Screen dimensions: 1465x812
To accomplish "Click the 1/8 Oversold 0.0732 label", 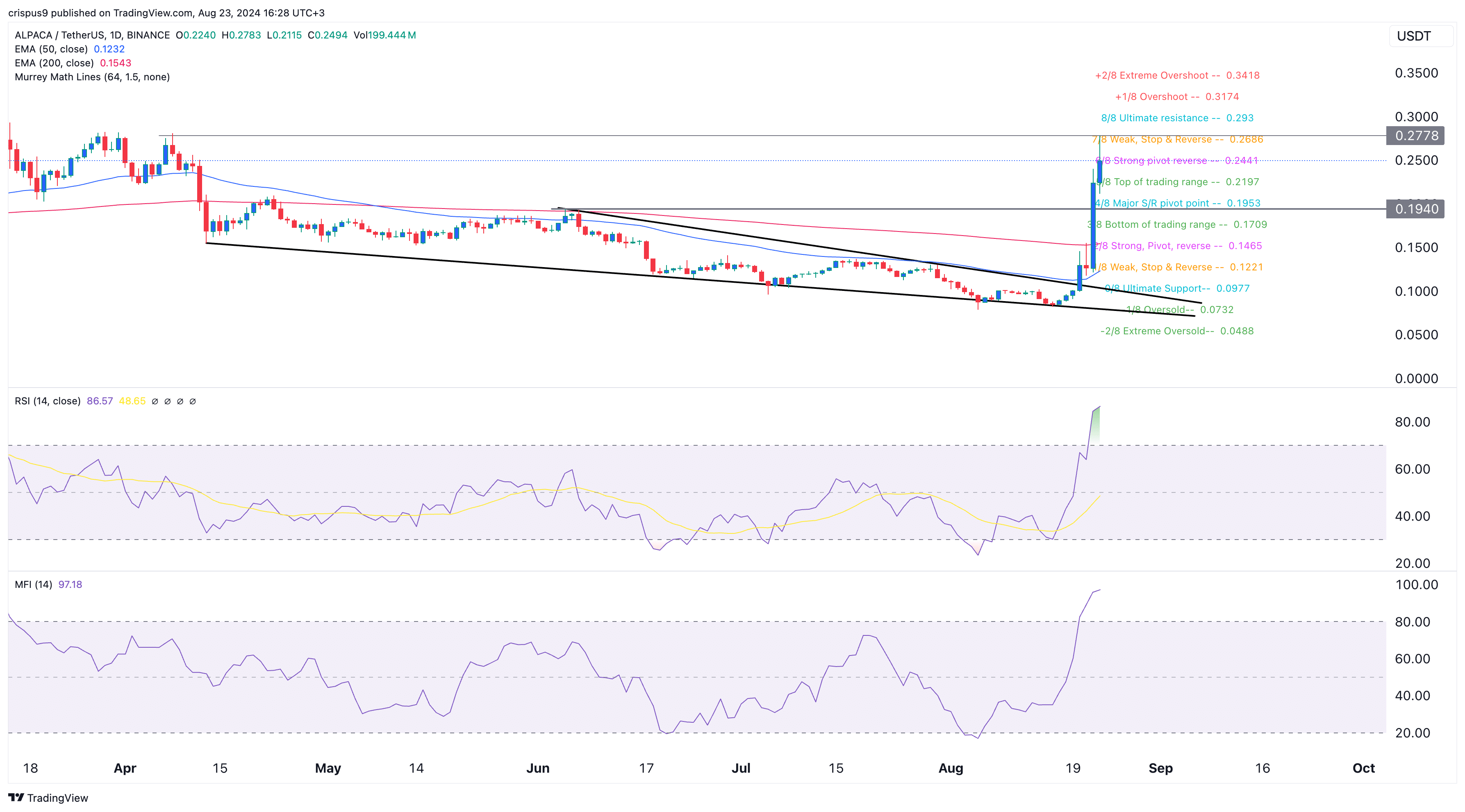I will pyautogui.click(x=1180, y=310).
